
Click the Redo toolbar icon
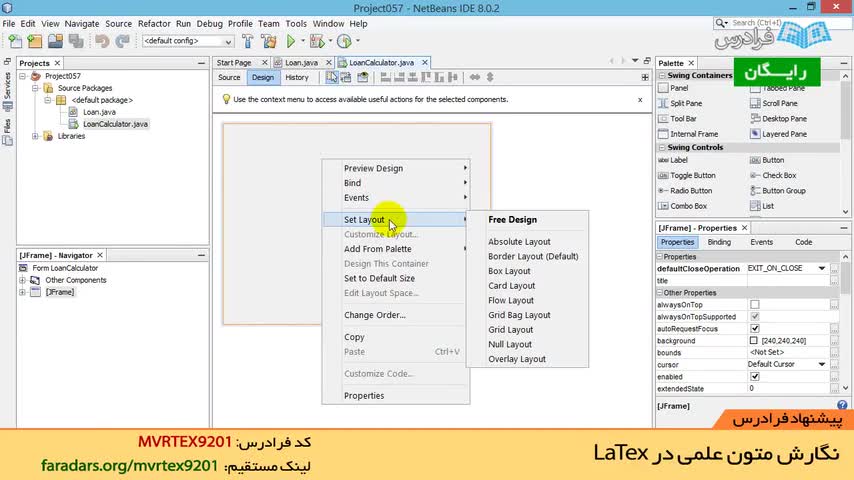click(x=123, y=41)
